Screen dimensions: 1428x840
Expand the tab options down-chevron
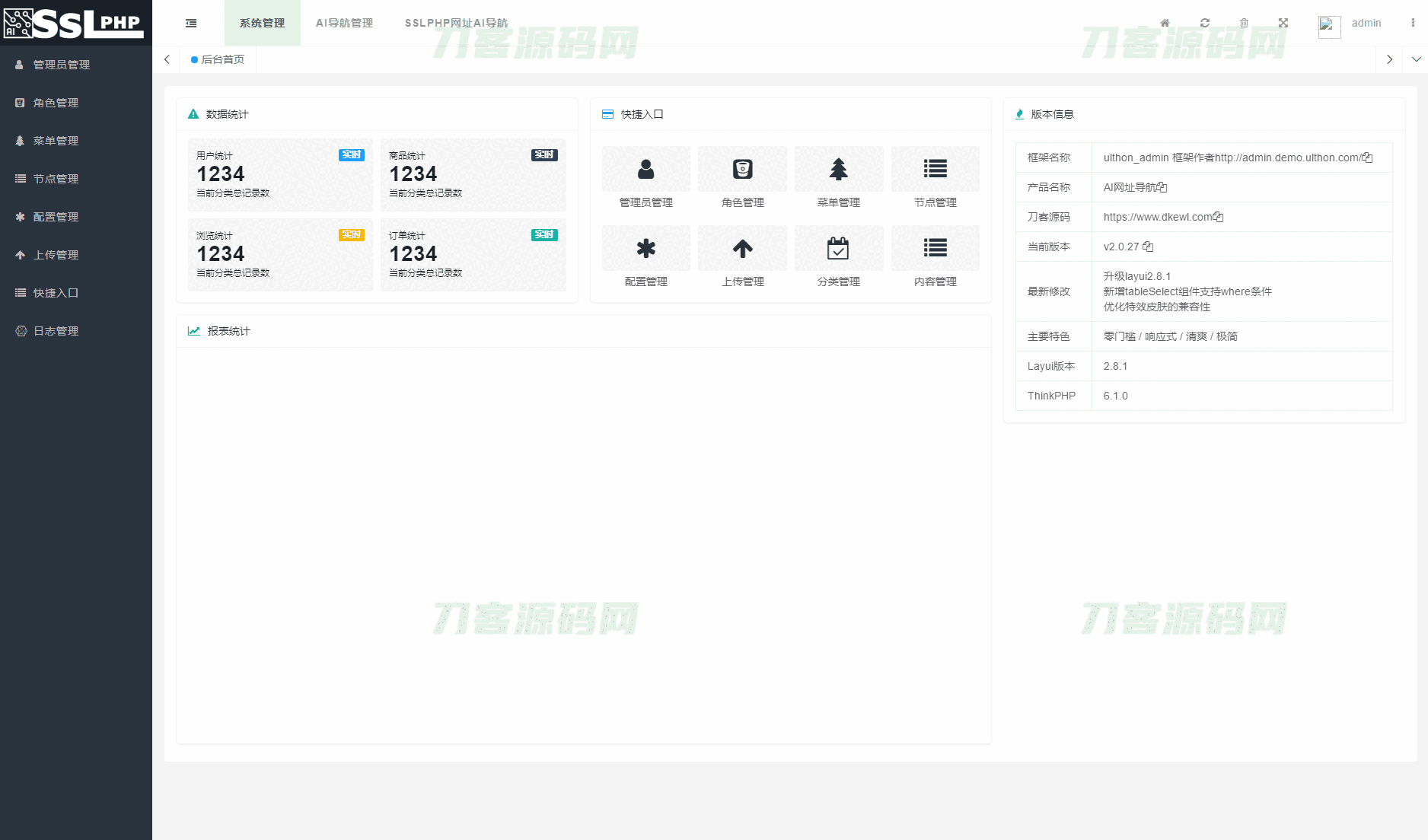coord(1416,59)
